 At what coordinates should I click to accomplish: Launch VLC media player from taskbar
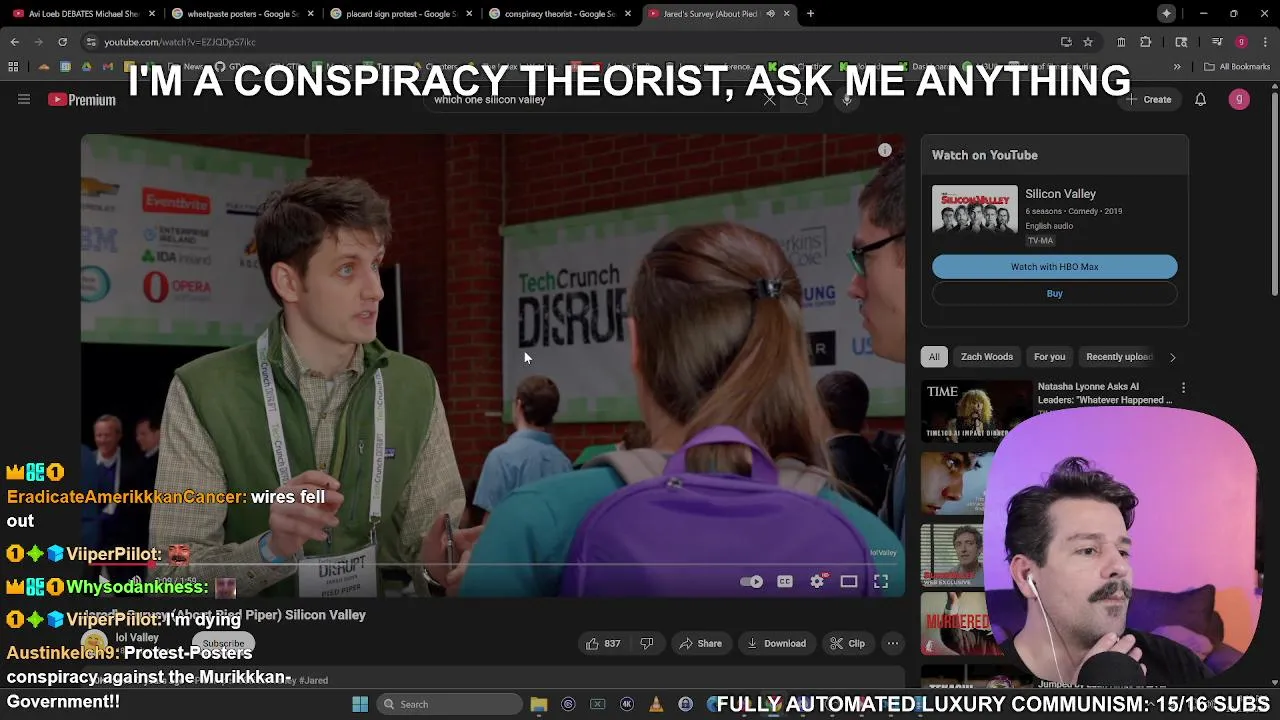656,704
